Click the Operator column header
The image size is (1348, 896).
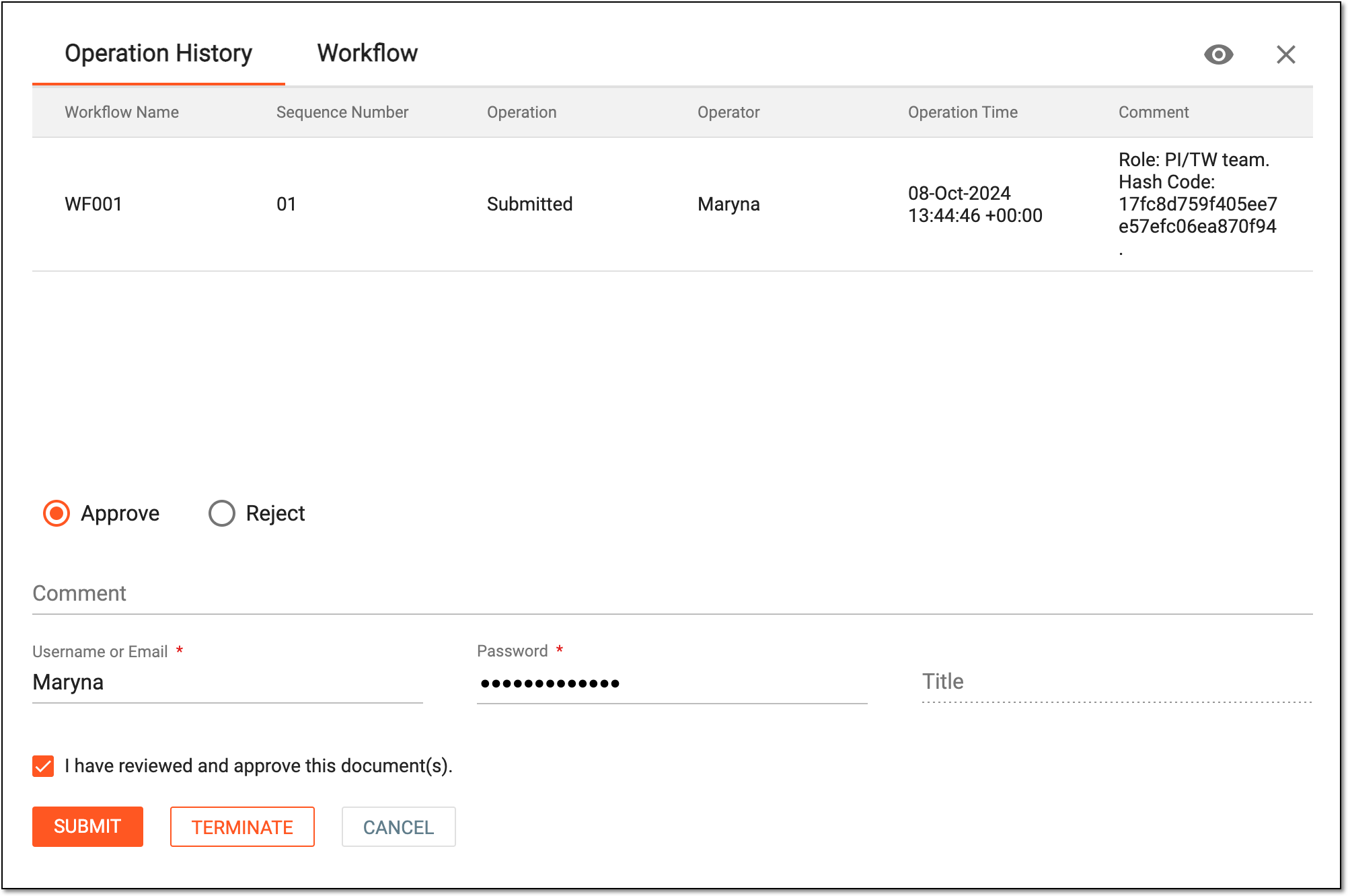coord(728,112)
